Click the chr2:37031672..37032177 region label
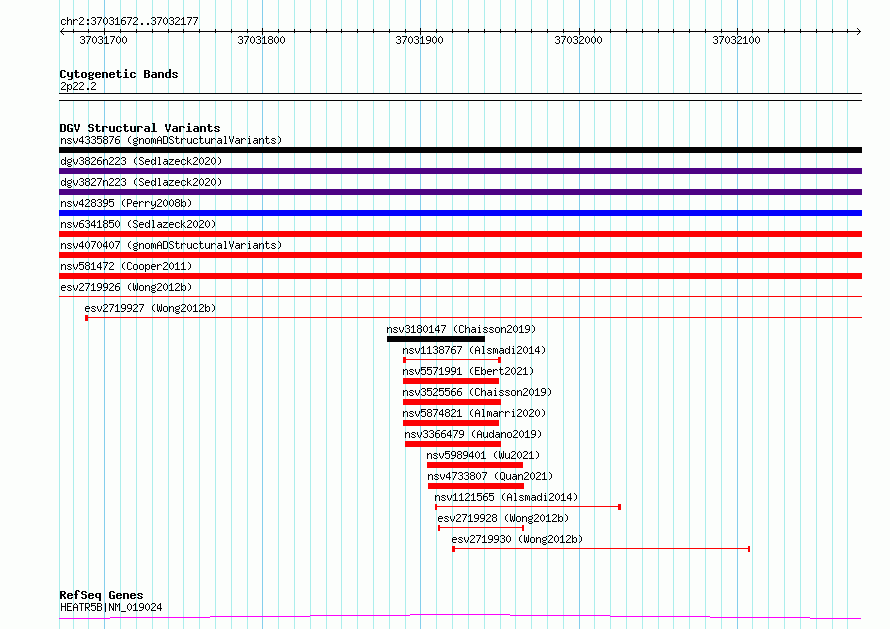 [129, 22]
